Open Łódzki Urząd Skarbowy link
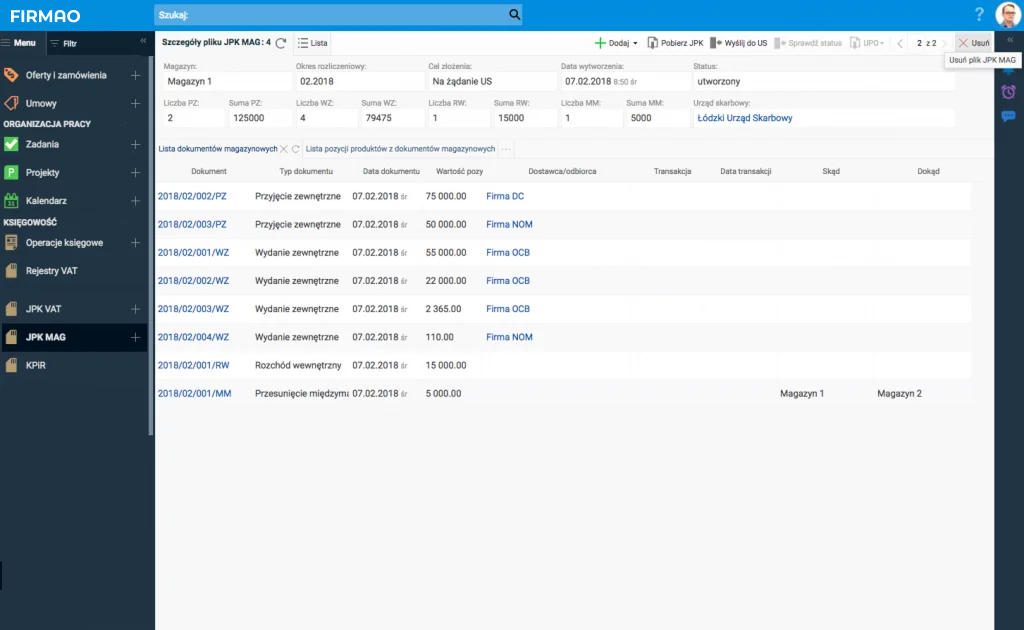The height and width of the screenshot is (630, 1024). 745,117
